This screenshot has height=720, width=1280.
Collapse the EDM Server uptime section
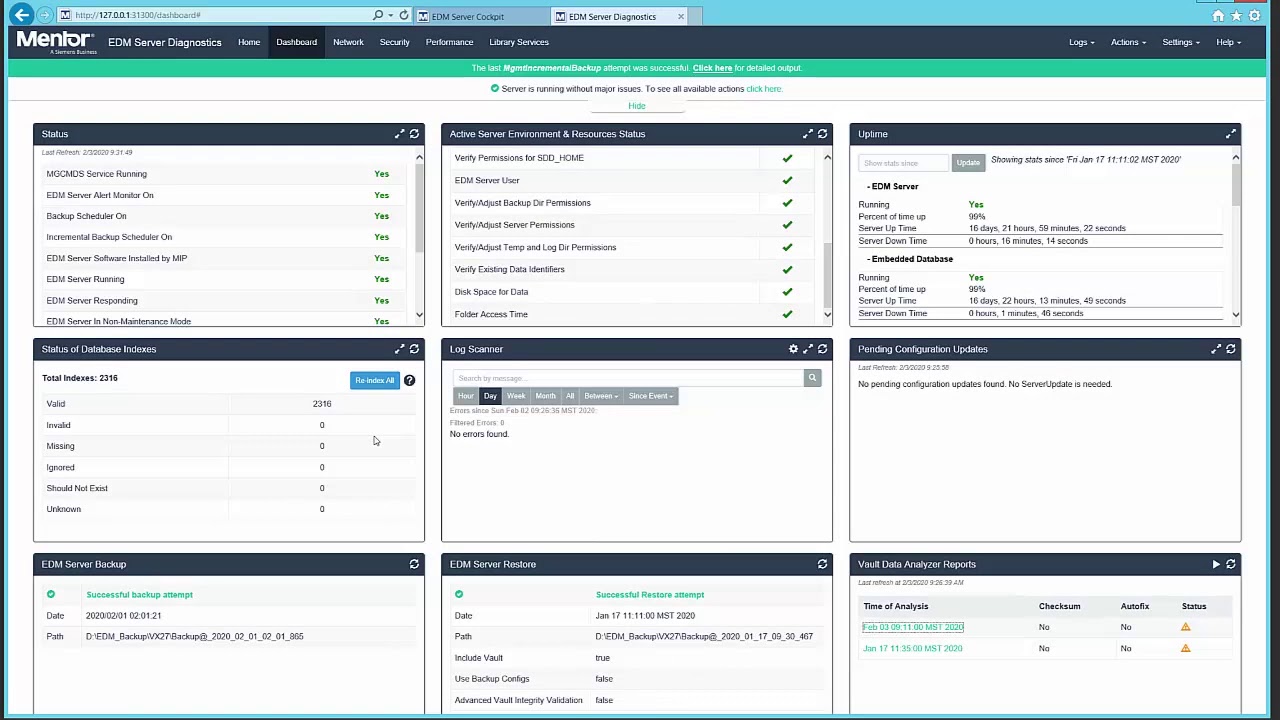[x=892, y=186]
